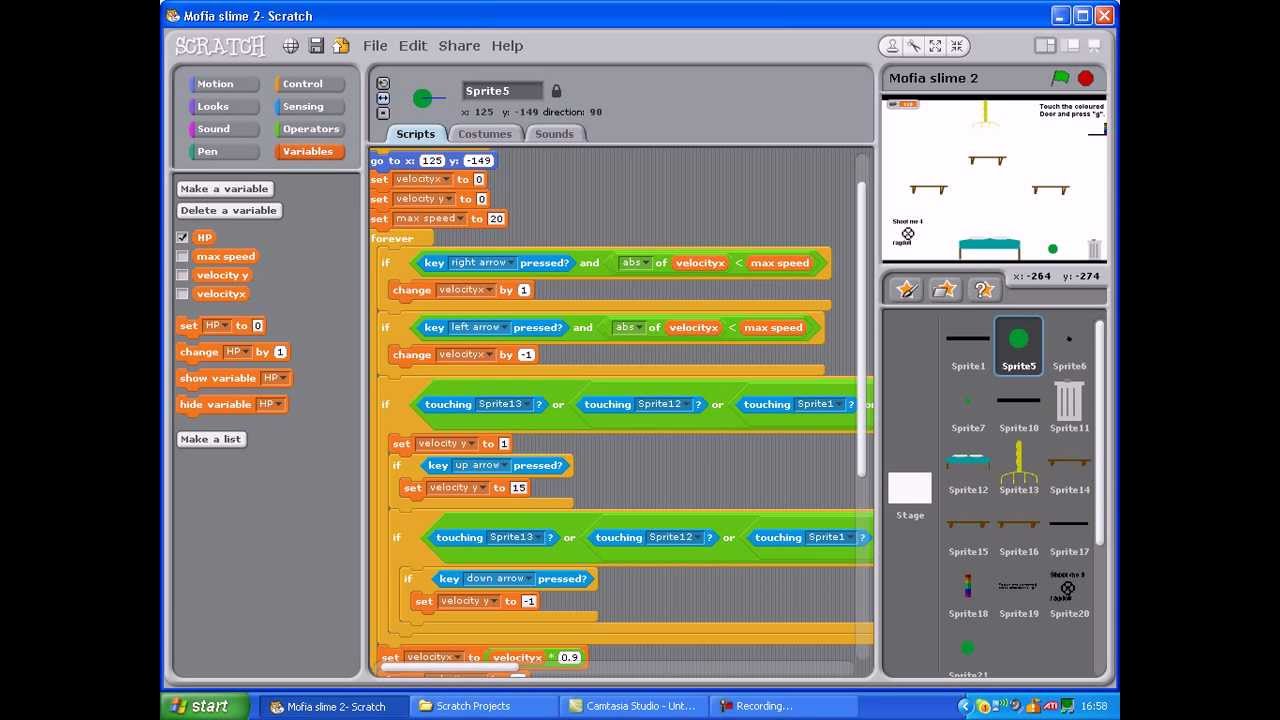1280x720 pixels.
Task: Open variable dropdown in change HP block
Action: pos(238,352)
